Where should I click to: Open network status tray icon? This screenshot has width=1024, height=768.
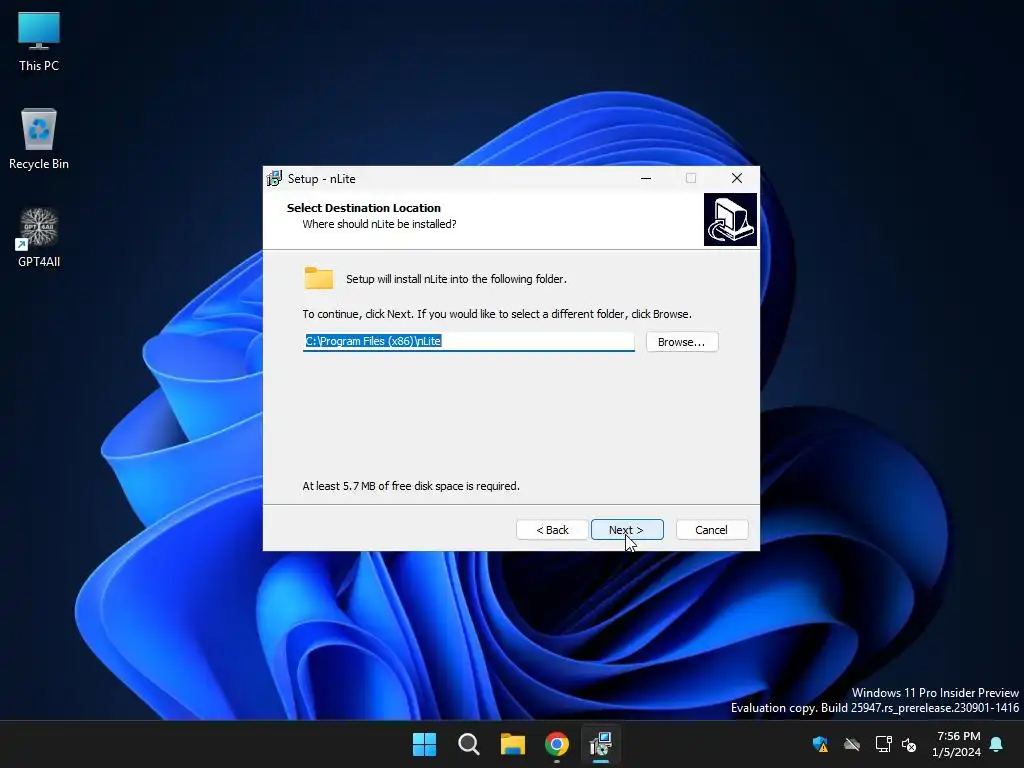(x=883, y=744)
